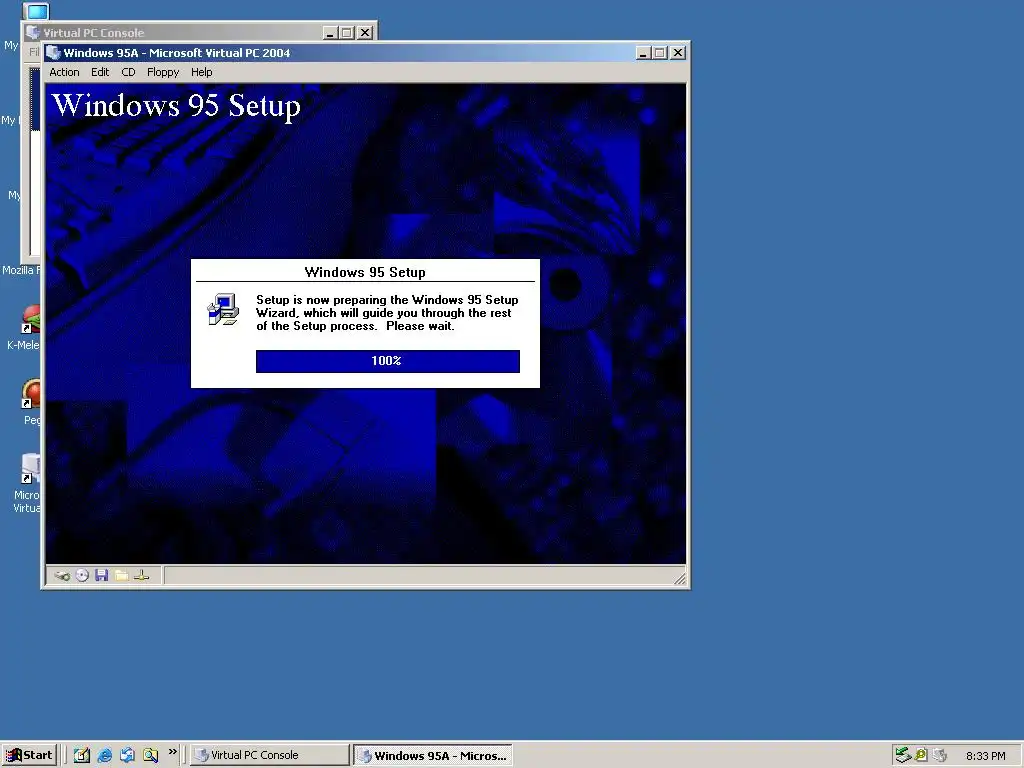Minimize the Virtual PC Console window
Image resolution: width=1024 pixels, height=768 pixels.
click(330, 32)
